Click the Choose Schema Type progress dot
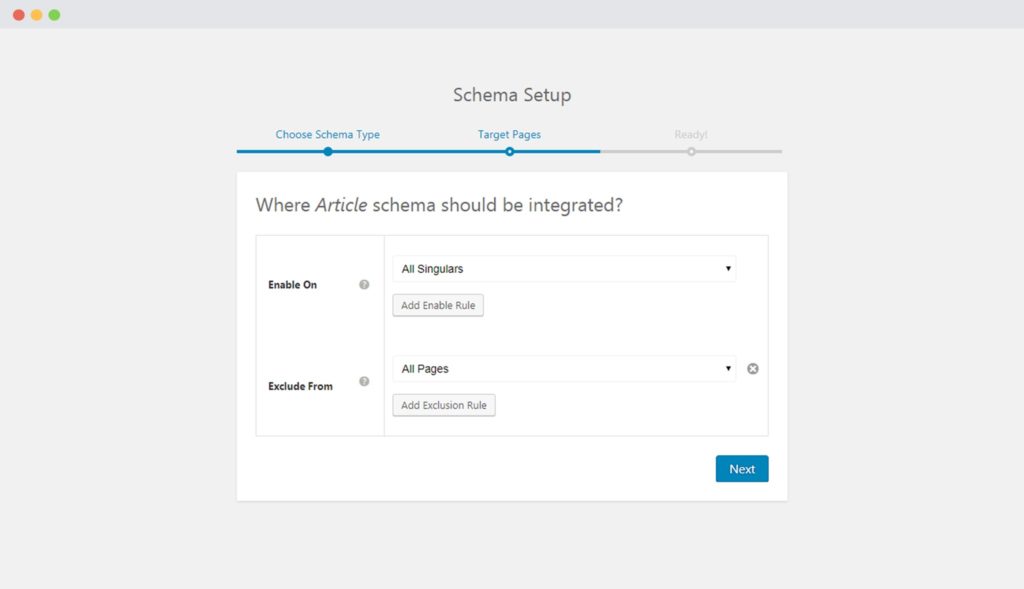1024x589 pixels. point(328,151)
